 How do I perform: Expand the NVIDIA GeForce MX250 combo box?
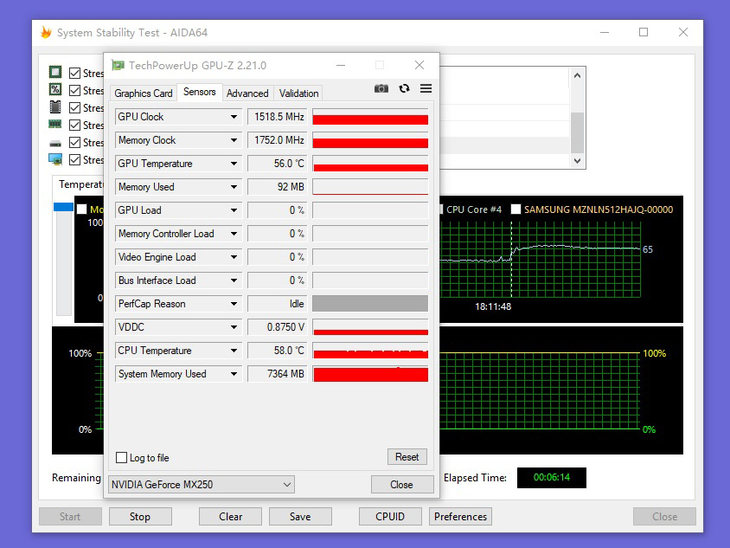point(201,485)
